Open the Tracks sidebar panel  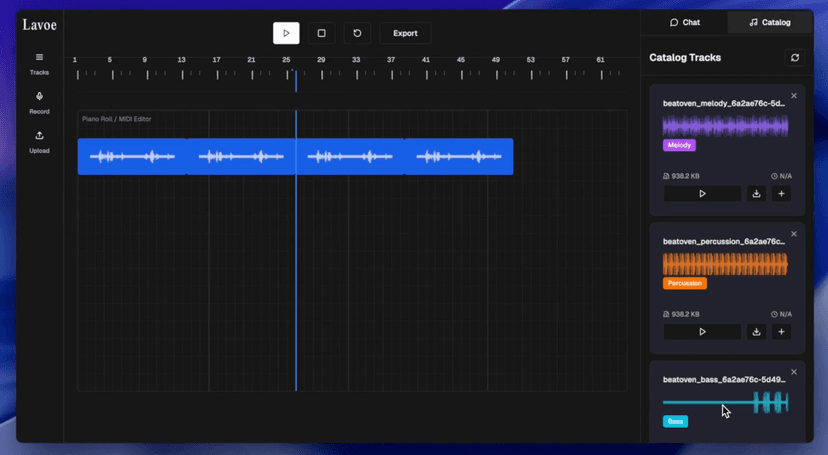click(39, 63)
